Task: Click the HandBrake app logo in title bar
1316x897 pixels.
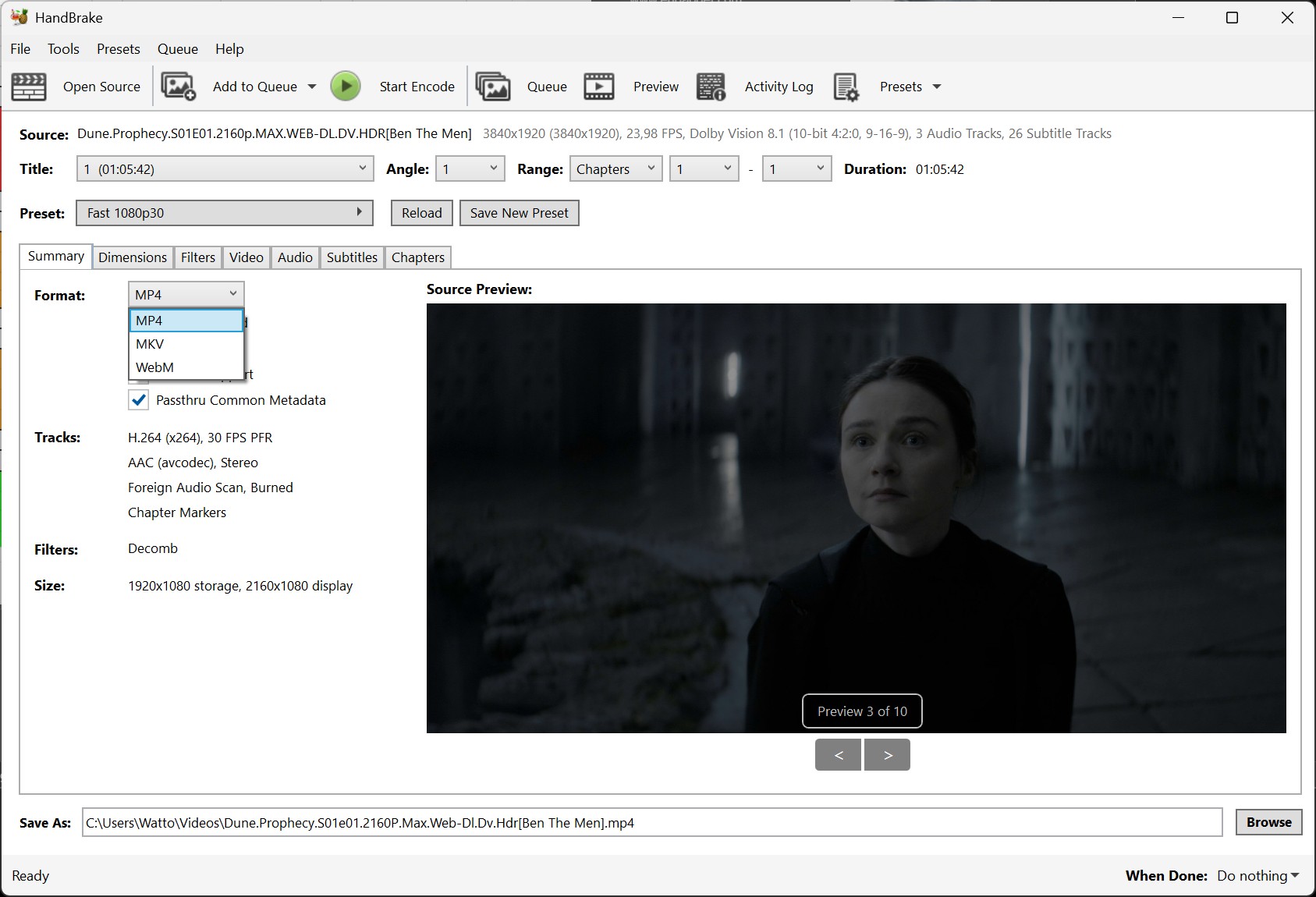Action: [x=19, y=16]
